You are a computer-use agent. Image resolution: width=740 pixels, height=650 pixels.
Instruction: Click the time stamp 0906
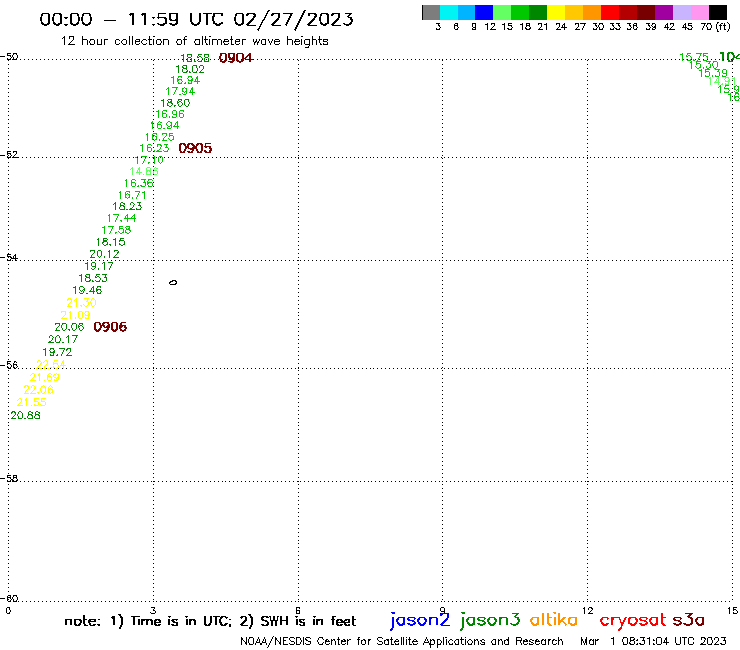(x=110, y=327)
